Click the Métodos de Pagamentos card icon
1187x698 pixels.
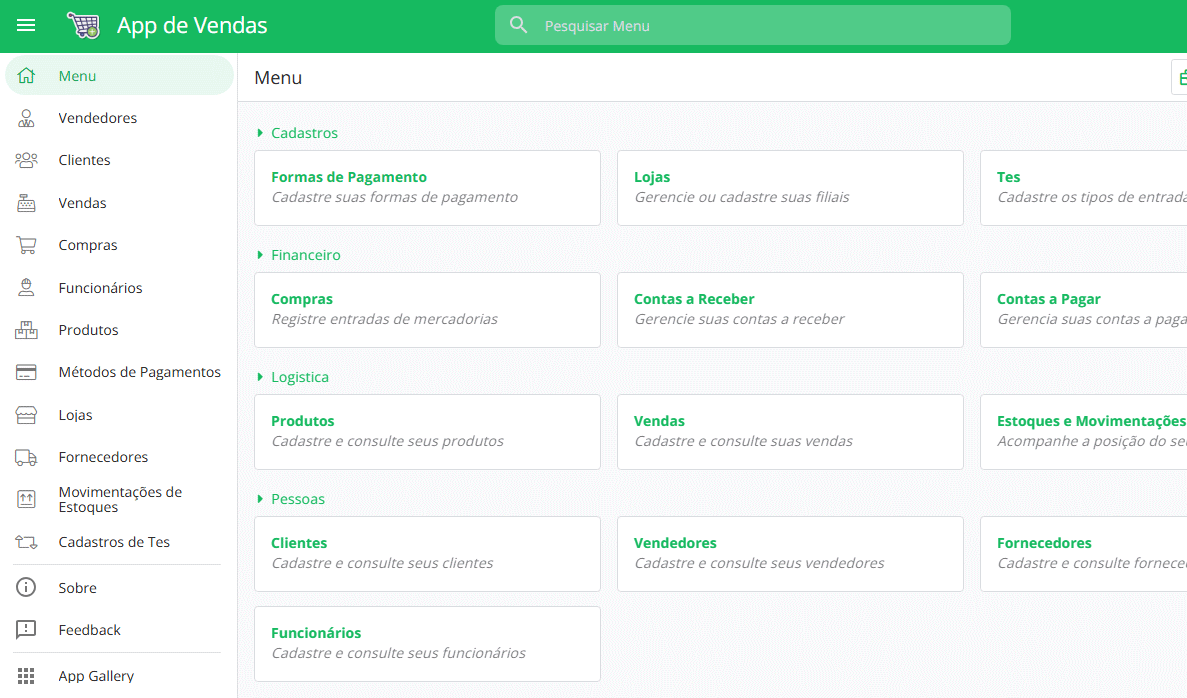(26, 371)
